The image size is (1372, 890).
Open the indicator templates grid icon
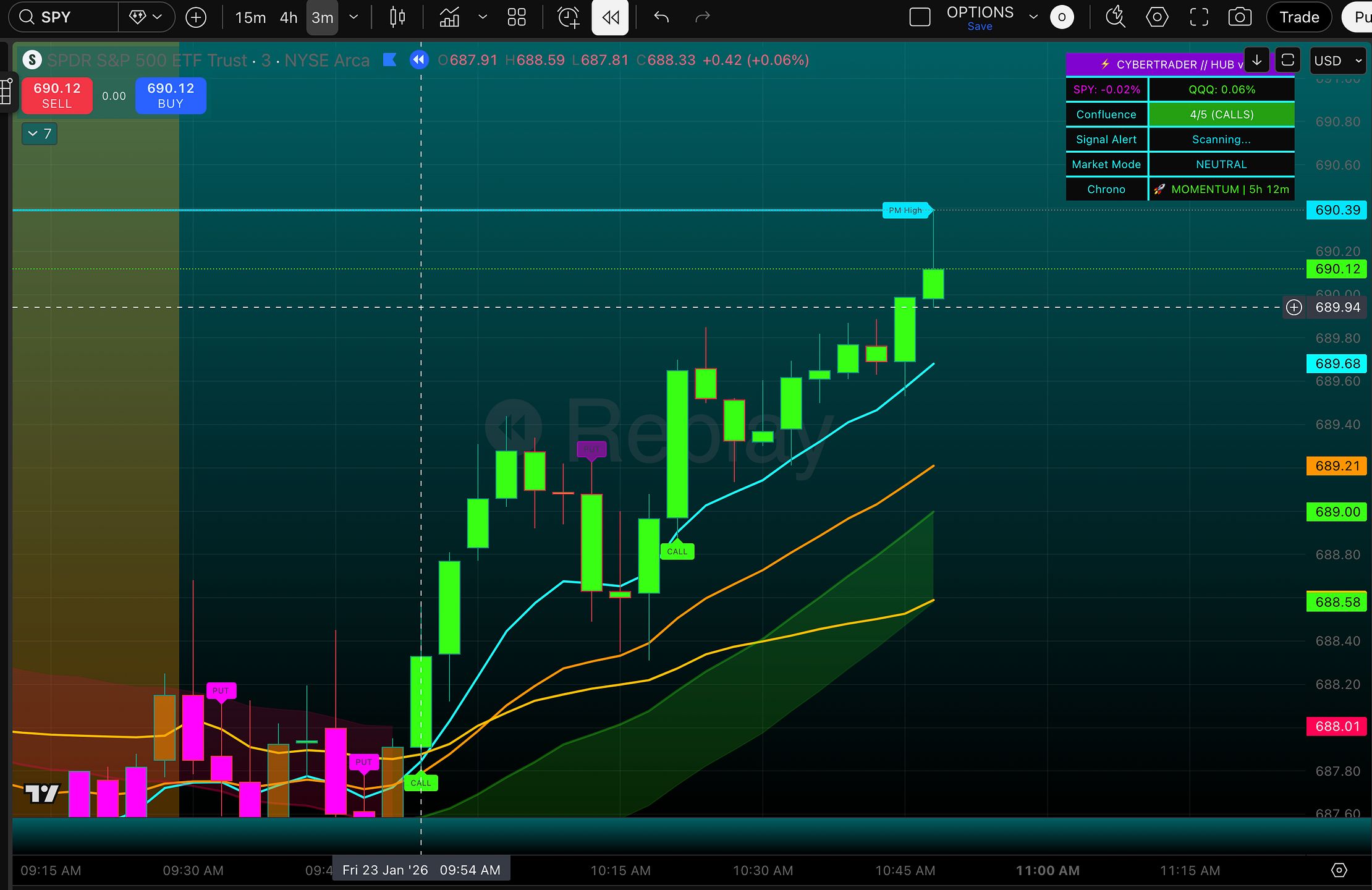pyautogui.click(x=516, y=17)
